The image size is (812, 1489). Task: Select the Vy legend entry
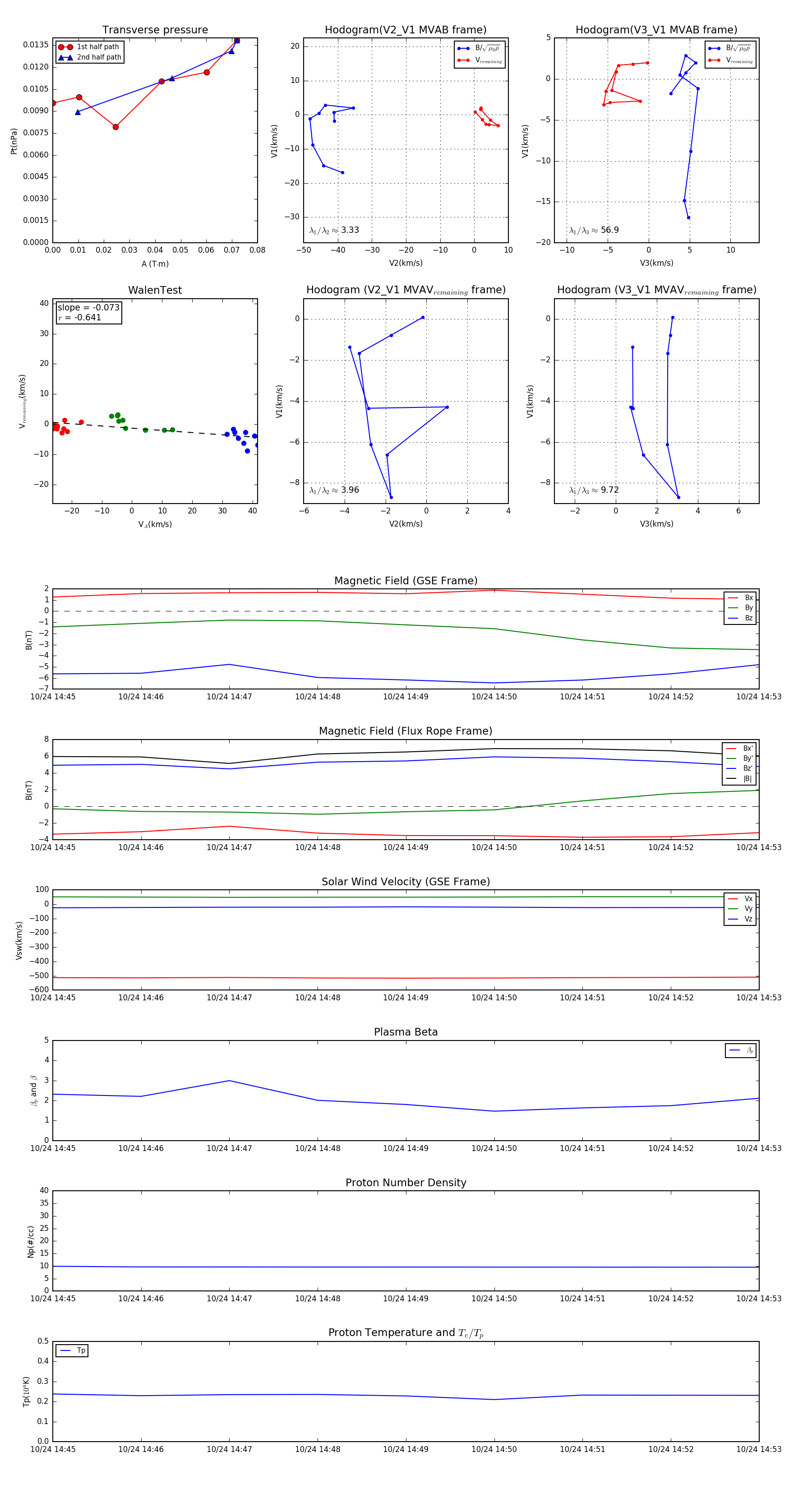tap(740, 909)
